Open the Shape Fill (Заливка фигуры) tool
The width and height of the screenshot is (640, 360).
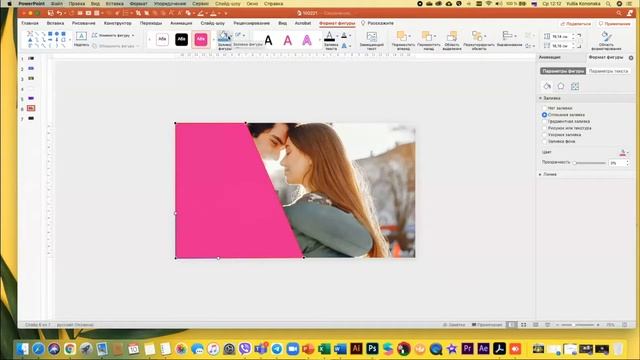click(224, 37)
